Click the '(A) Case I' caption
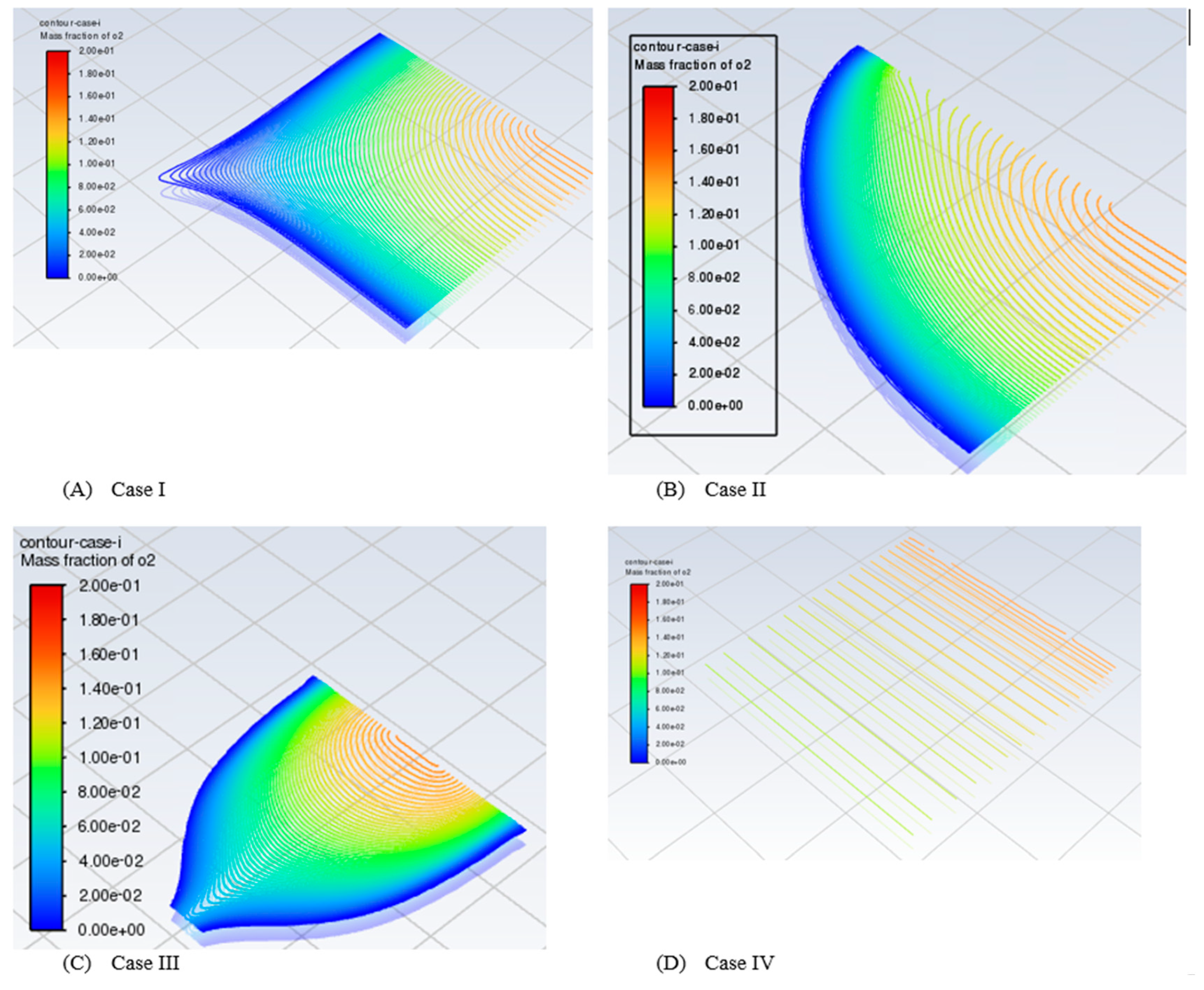Viewport: 1204px width, 990px height. [114, 489]
